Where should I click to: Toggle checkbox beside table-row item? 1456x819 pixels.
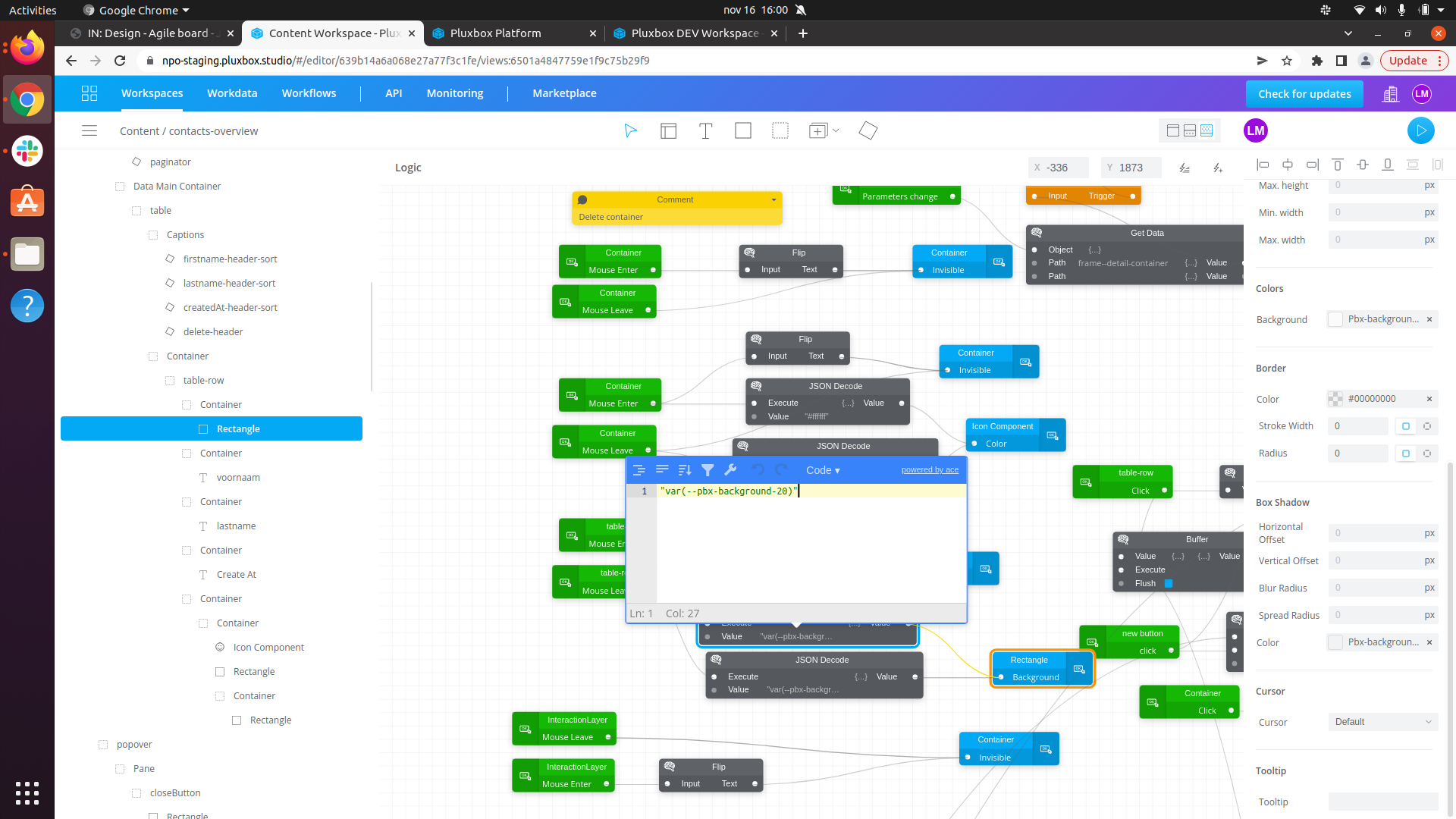170,381
